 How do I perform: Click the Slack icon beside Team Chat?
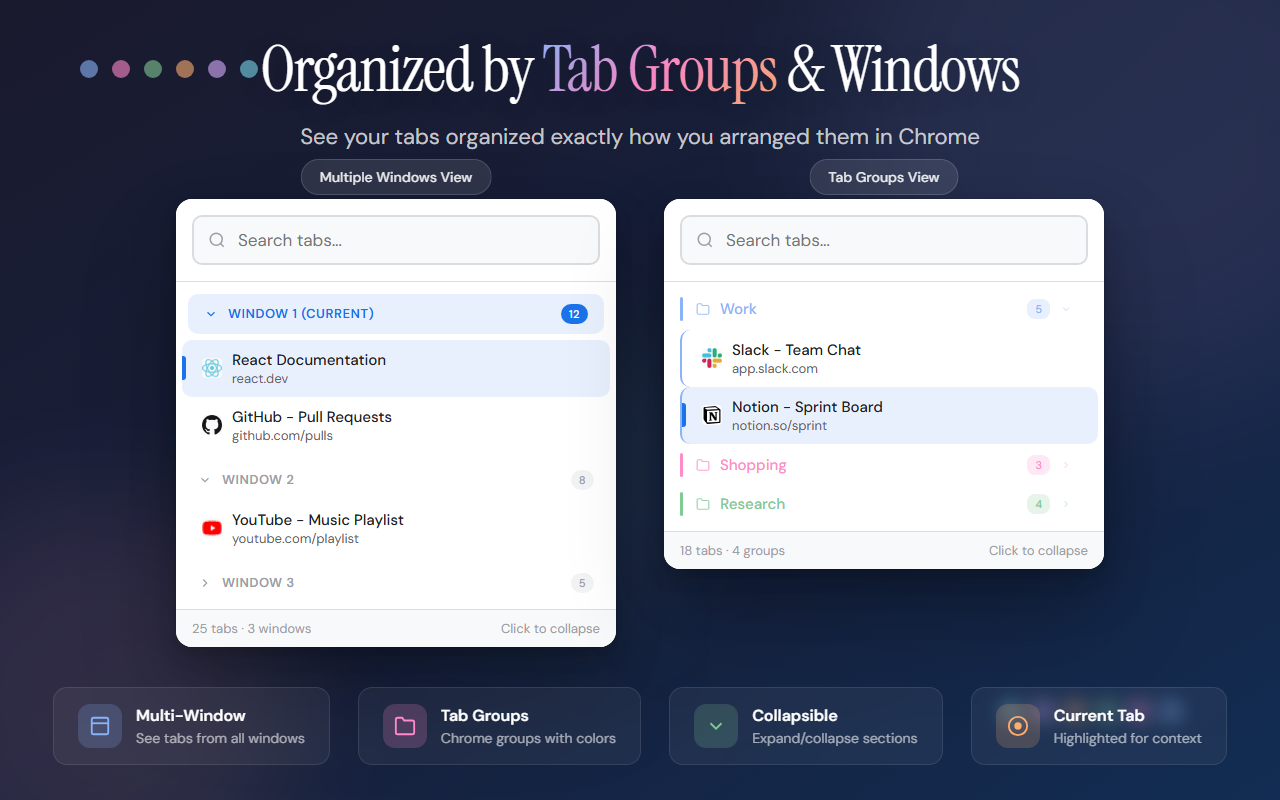(x=711, y=357)
